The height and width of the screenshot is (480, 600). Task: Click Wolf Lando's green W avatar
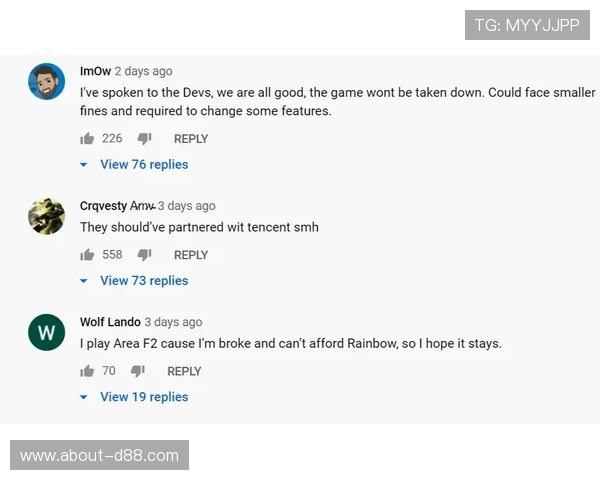click(46, 332)
